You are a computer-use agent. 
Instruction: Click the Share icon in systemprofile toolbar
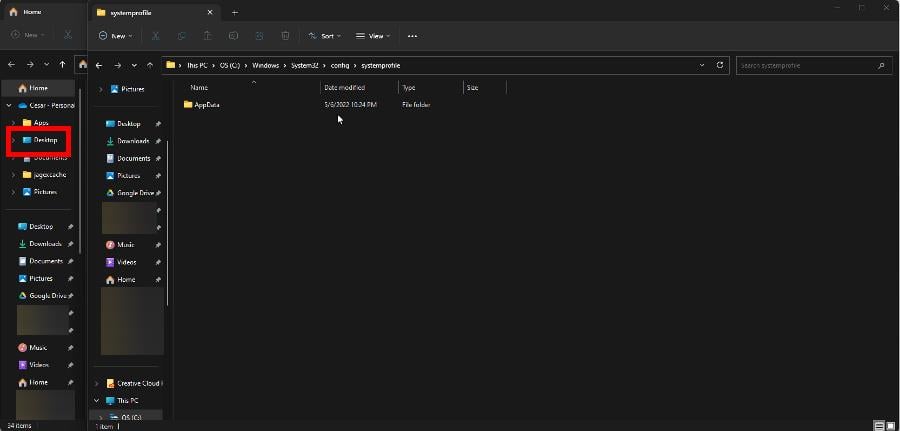coord(260,36)
